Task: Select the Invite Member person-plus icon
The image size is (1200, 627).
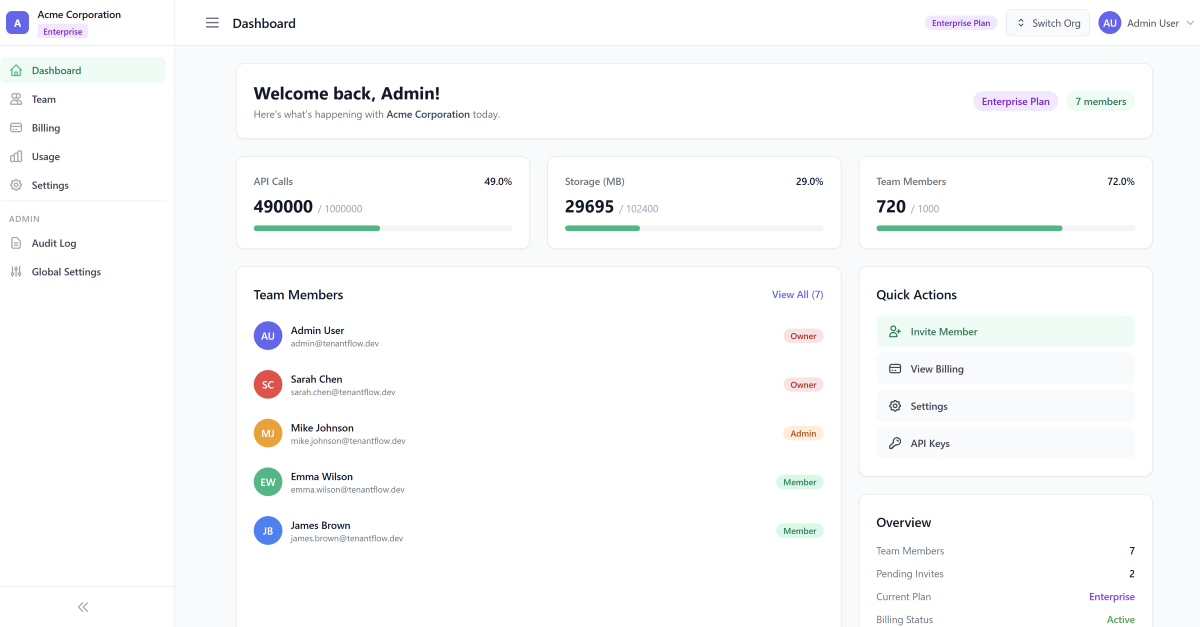Action: point(894,331)
